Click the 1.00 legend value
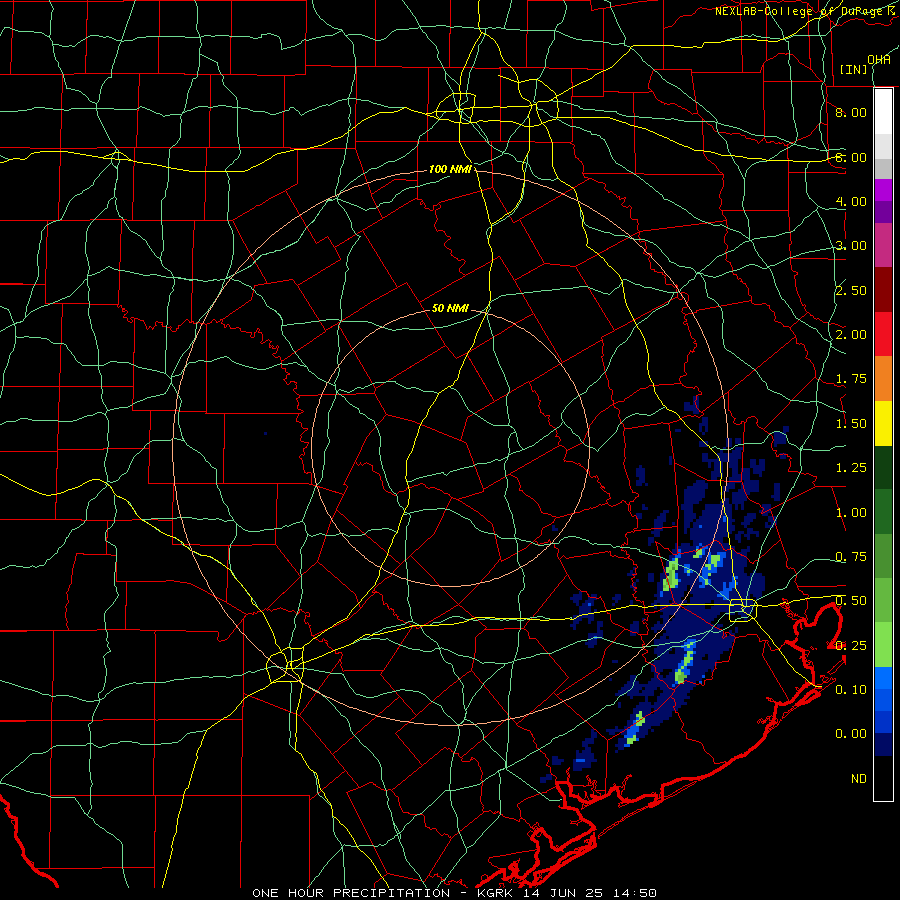 (x=851, y=513)
